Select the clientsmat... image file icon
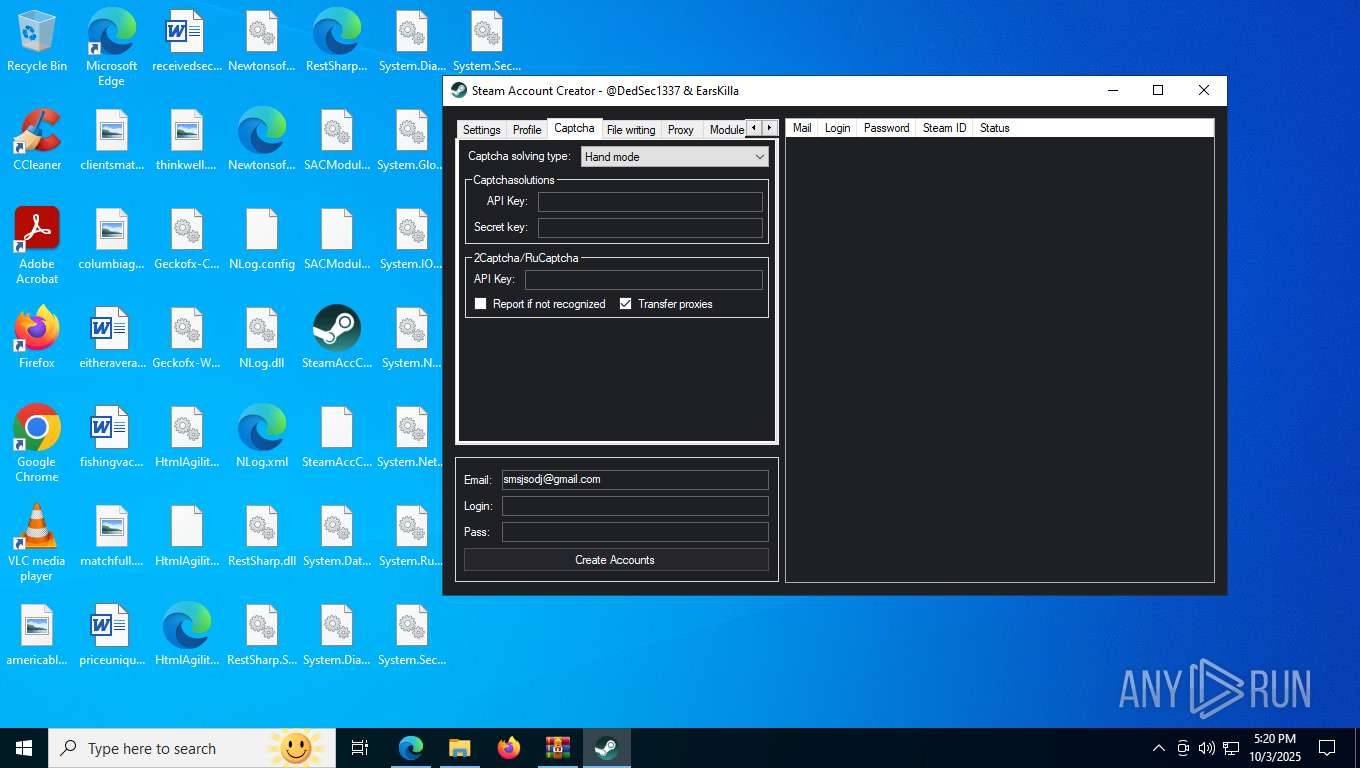 pyautogui.click(x=112, y=141)
